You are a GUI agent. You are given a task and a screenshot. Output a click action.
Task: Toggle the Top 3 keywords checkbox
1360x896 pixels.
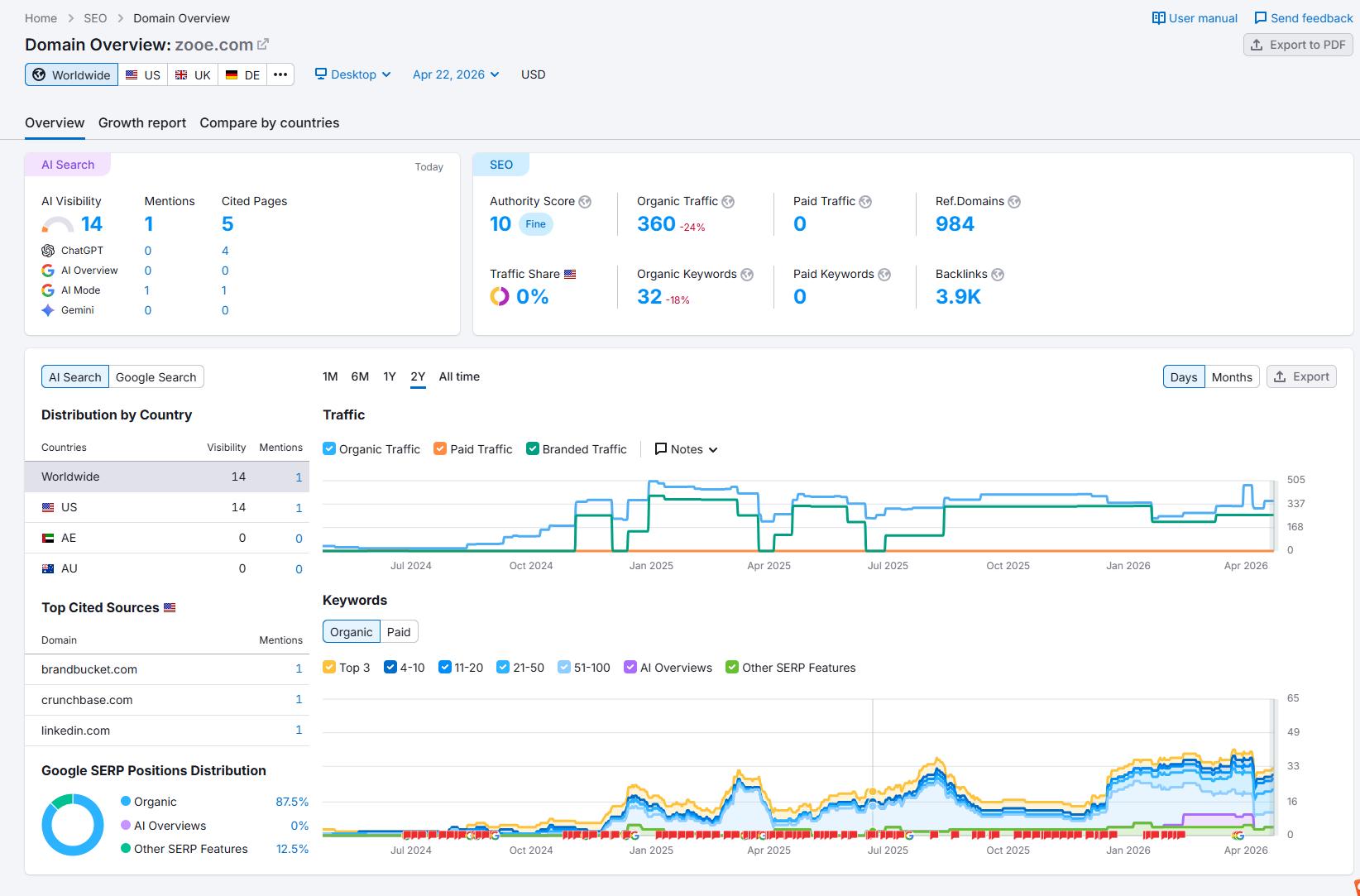329,667
